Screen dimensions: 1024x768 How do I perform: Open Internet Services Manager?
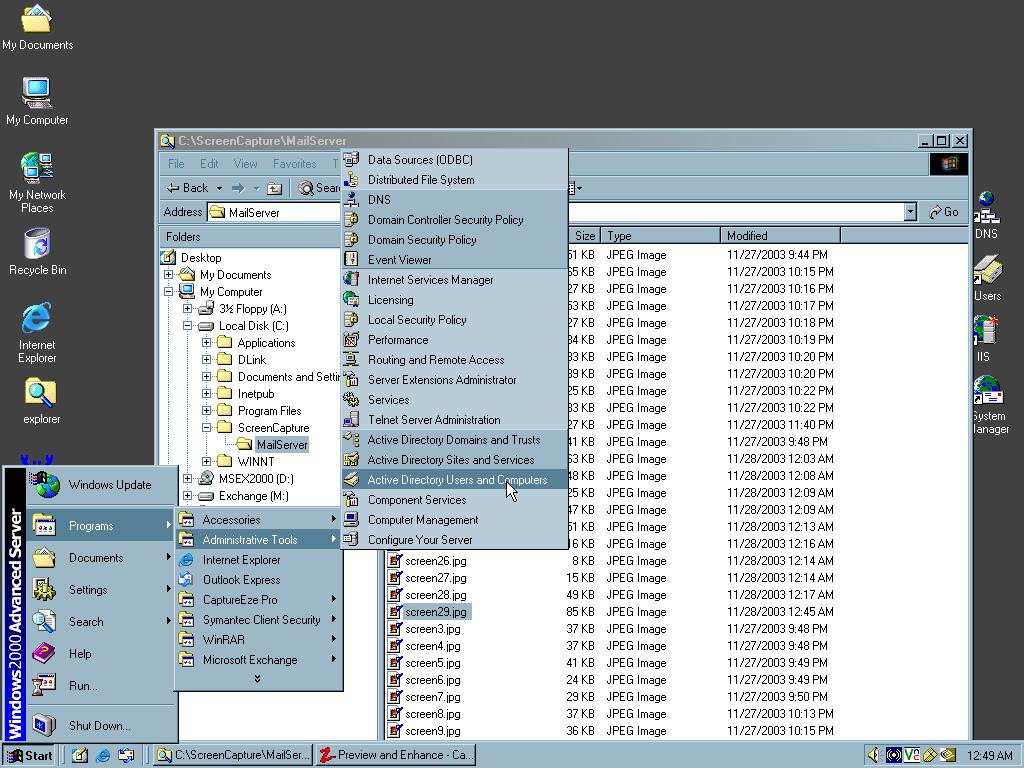point(455,280)
